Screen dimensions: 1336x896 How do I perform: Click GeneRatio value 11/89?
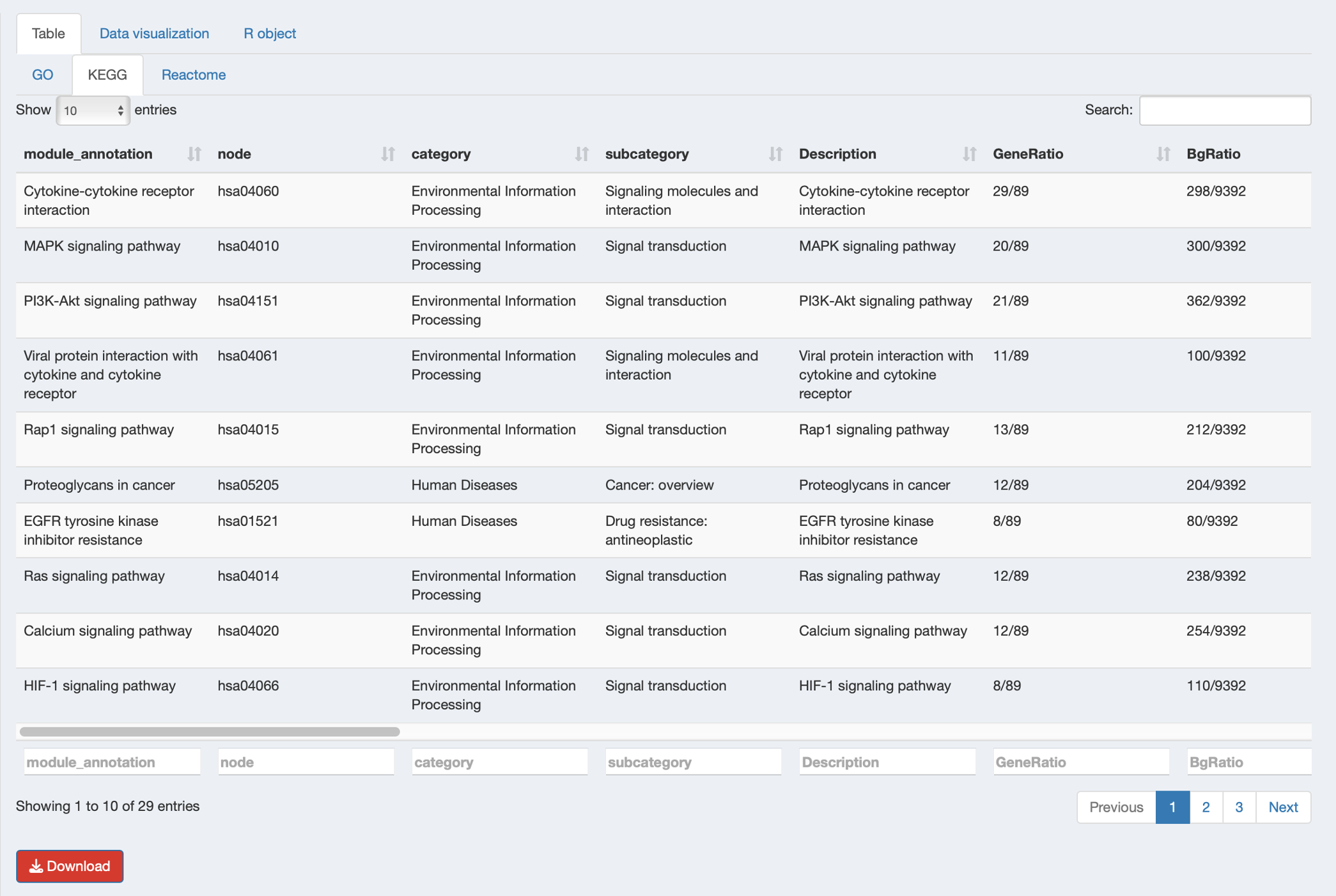(1011, 356)
